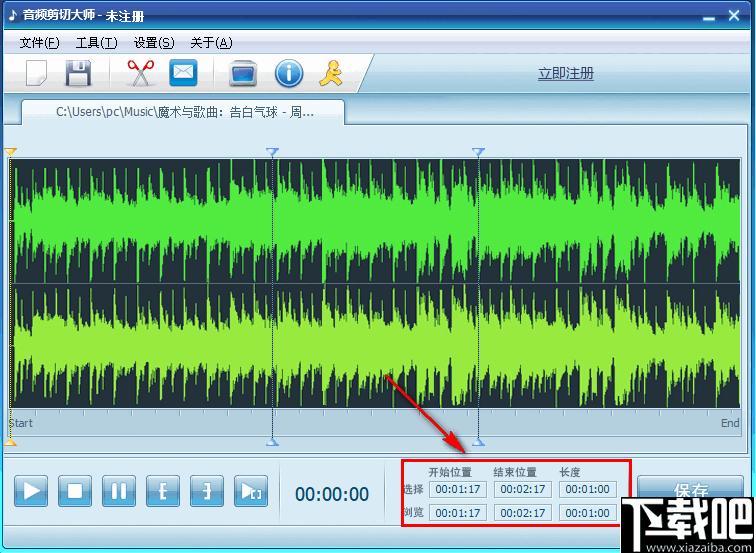Click the monitor screen toolbar icon

(243, 73)
